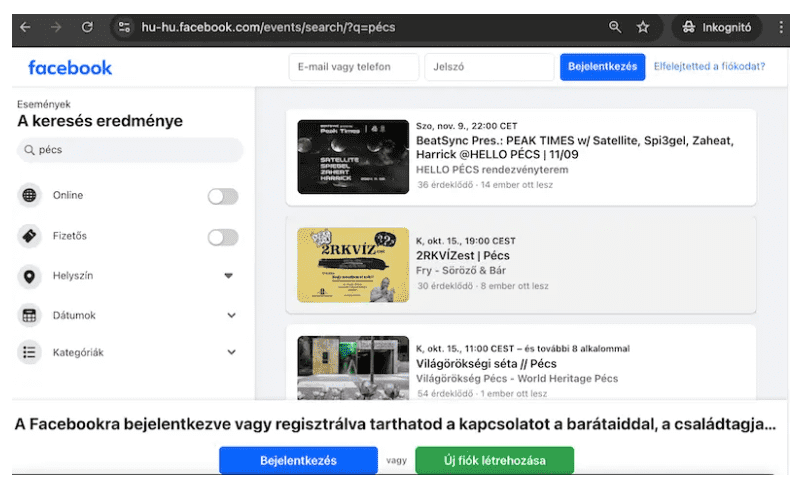
Task: Open Világörökségi séta // Pécs event title
Action: point(486,364)
